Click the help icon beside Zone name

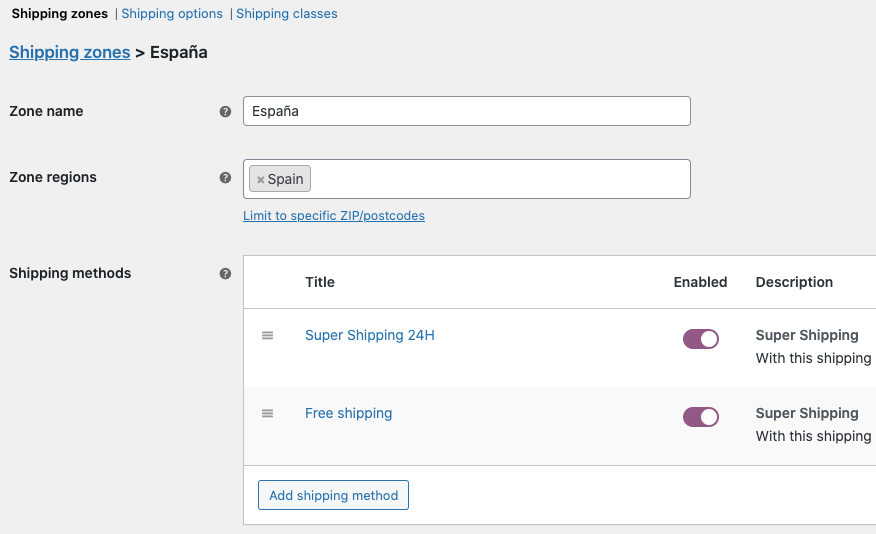[x=225, y=112]
